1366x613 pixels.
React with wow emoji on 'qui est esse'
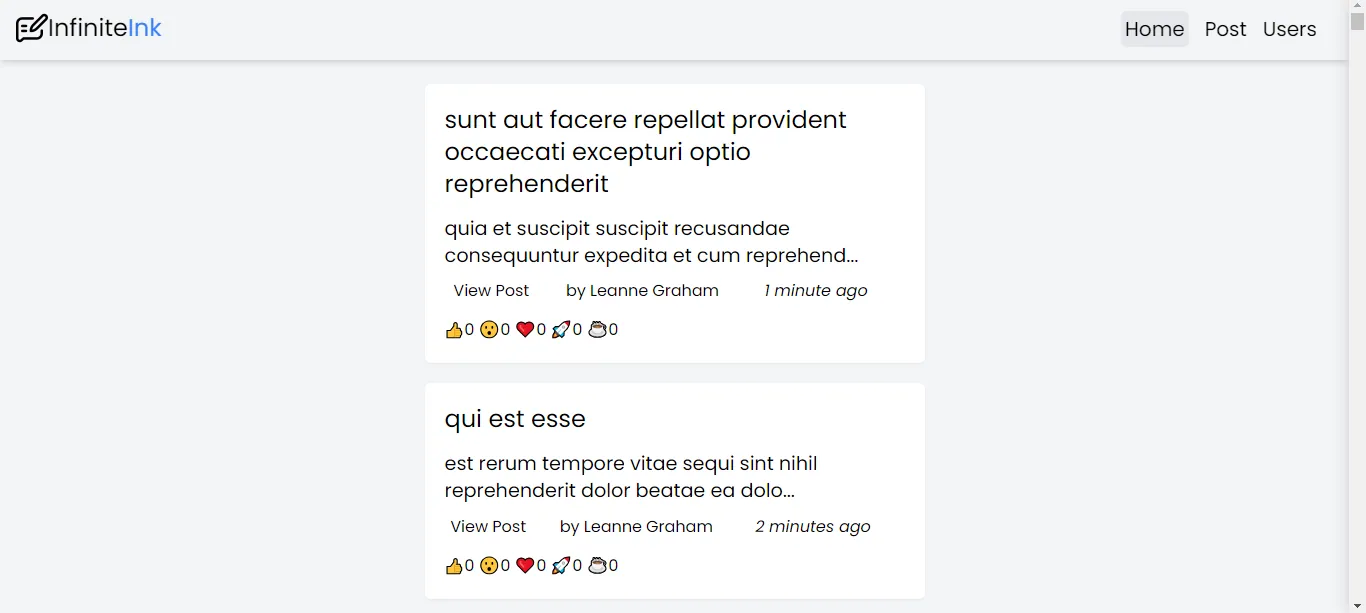click(495, 566)
